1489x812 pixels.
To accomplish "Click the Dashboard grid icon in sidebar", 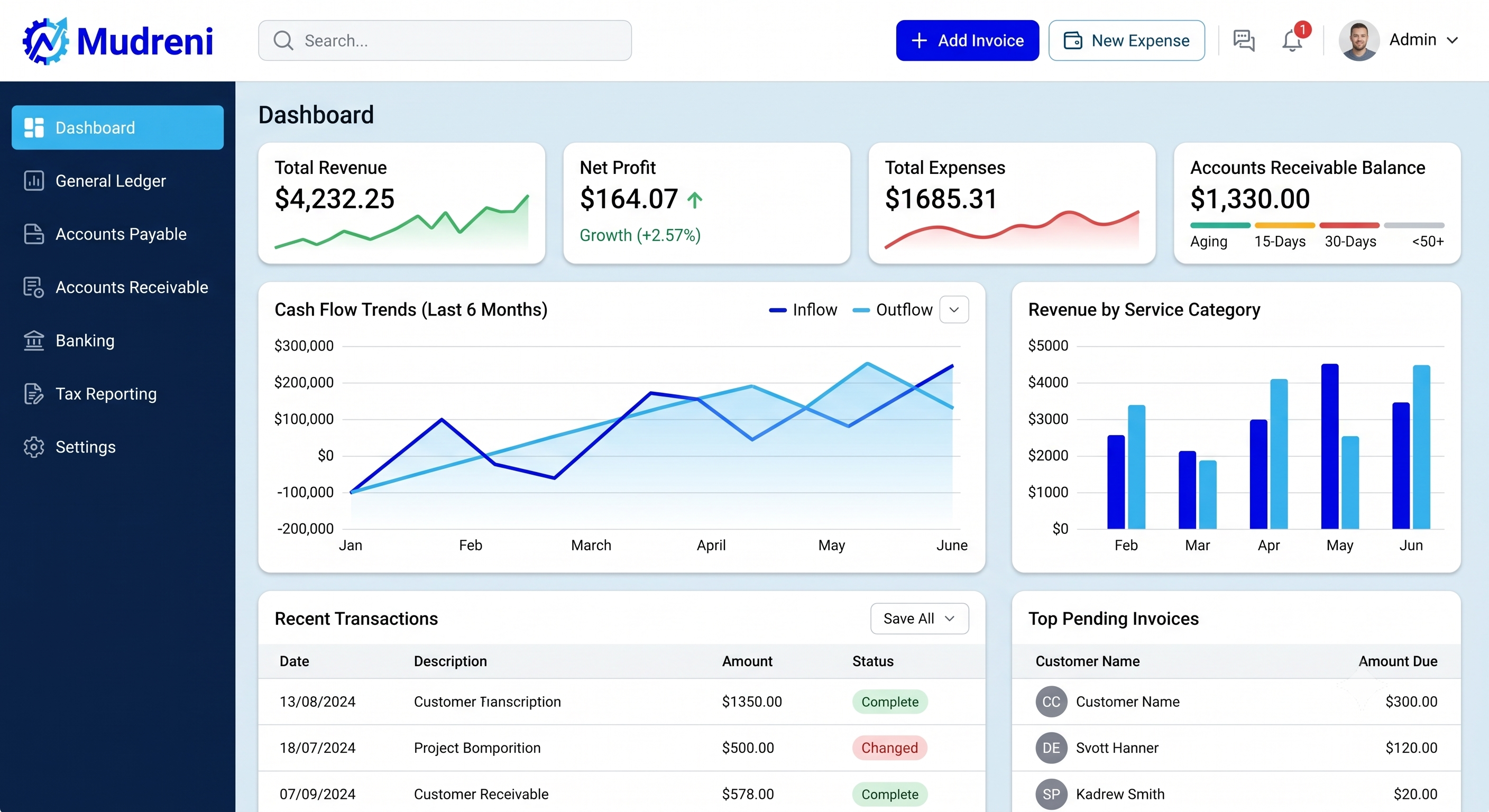I will point(34,128).
